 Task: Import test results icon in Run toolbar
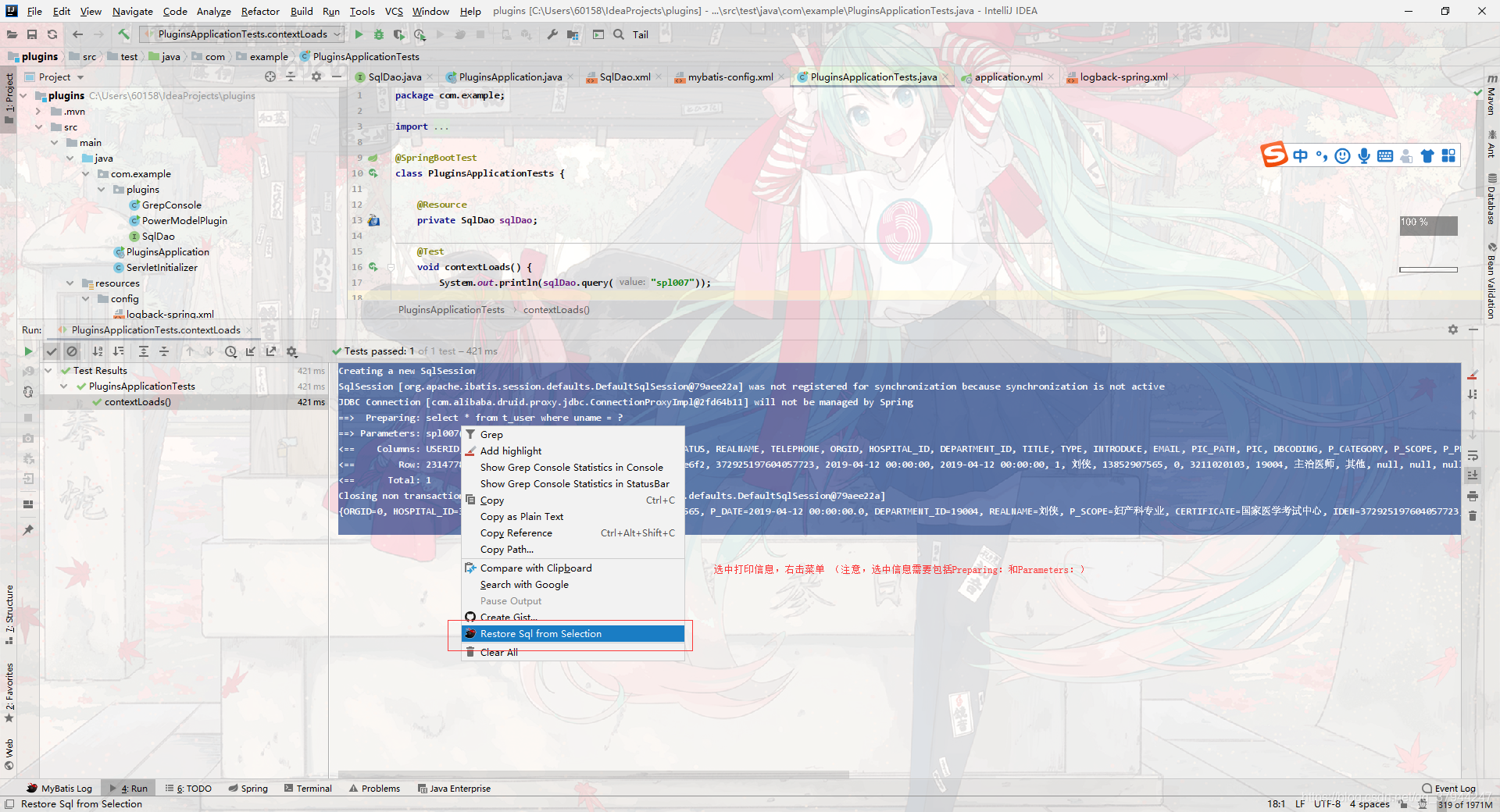coord(251,351)
